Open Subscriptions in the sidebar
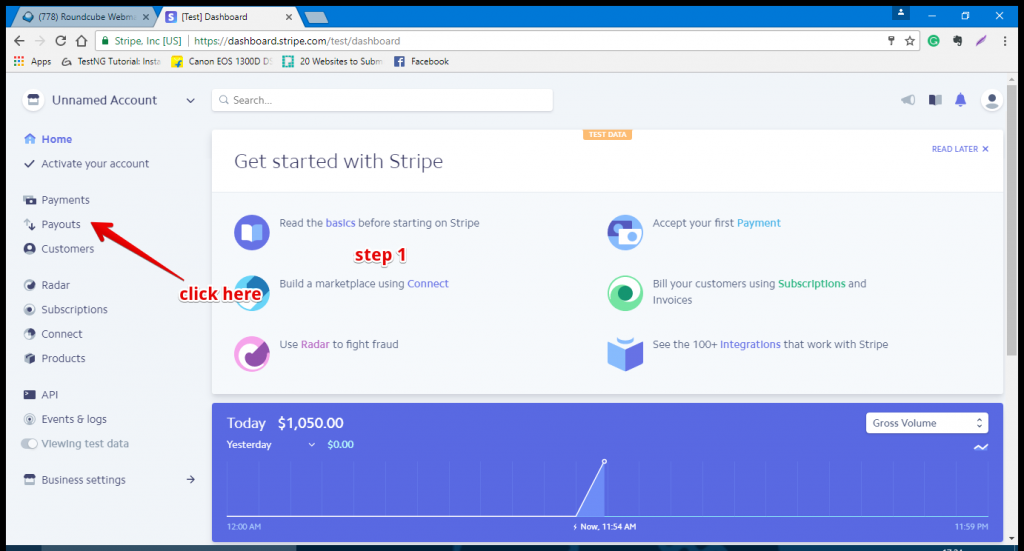Image resolution: width=1024 pixels, height=551 pixels. tap(65, 309)
